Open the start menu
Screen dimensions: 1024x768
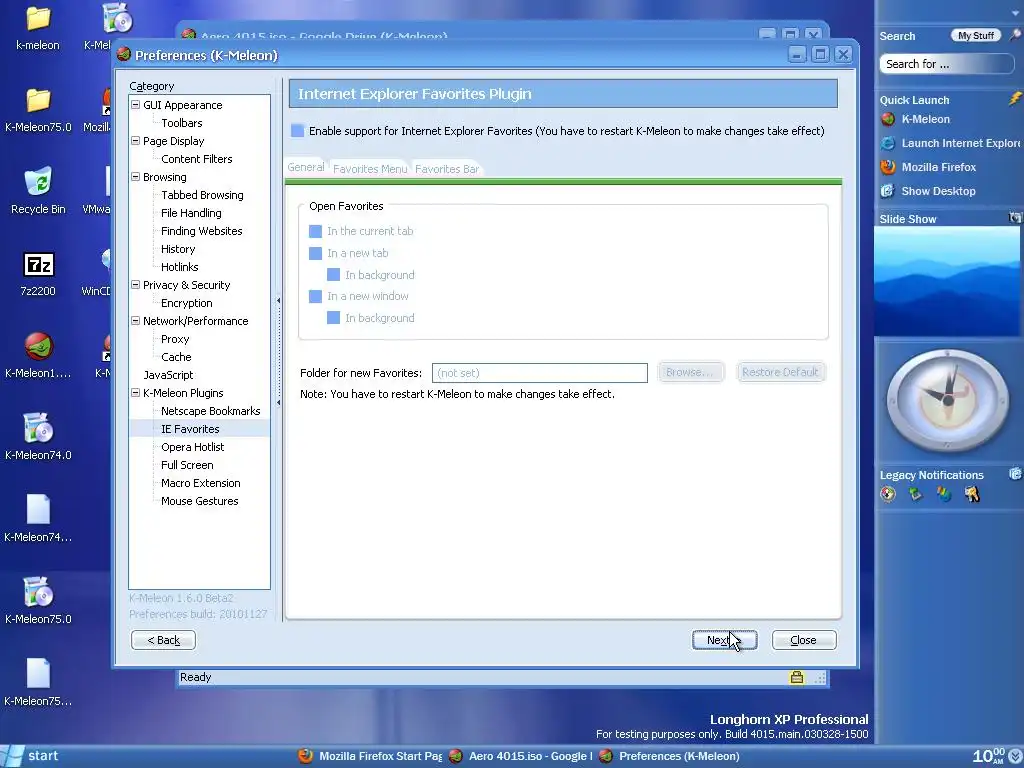tap(30, 756)
